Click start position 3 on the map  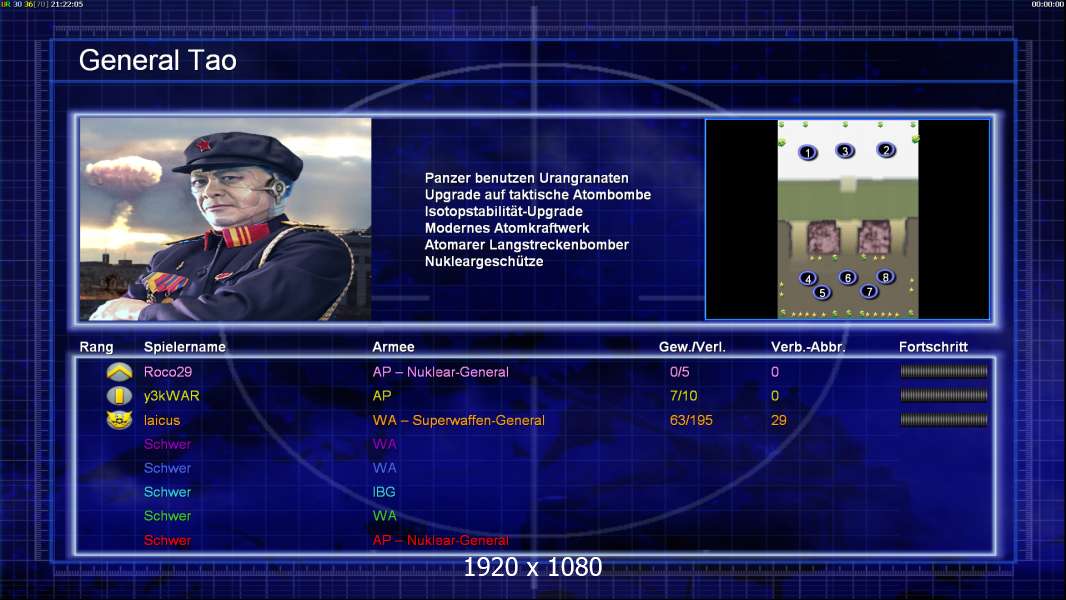coord(844,151)
